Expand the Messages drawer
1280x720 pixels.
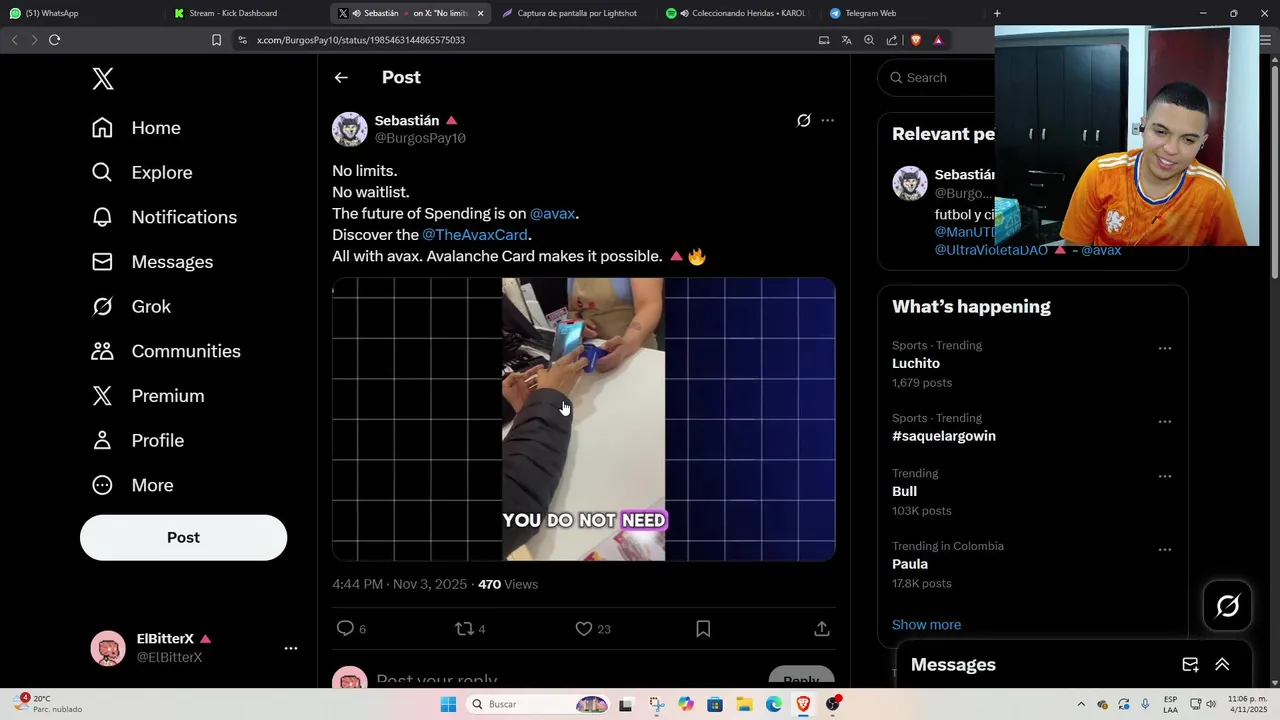point(1222,665)
